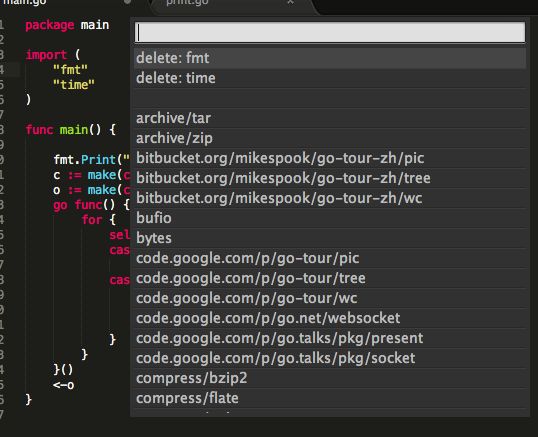Screen dimensions: 538x437
Task: Click the "time" import string
Action: tap(74, 85)
